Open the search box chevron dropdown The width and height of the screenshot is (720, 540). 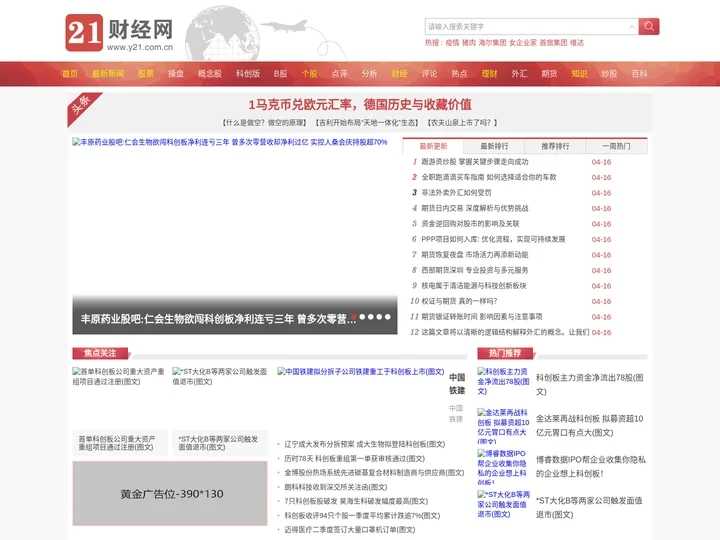click(x=632, y=27)
